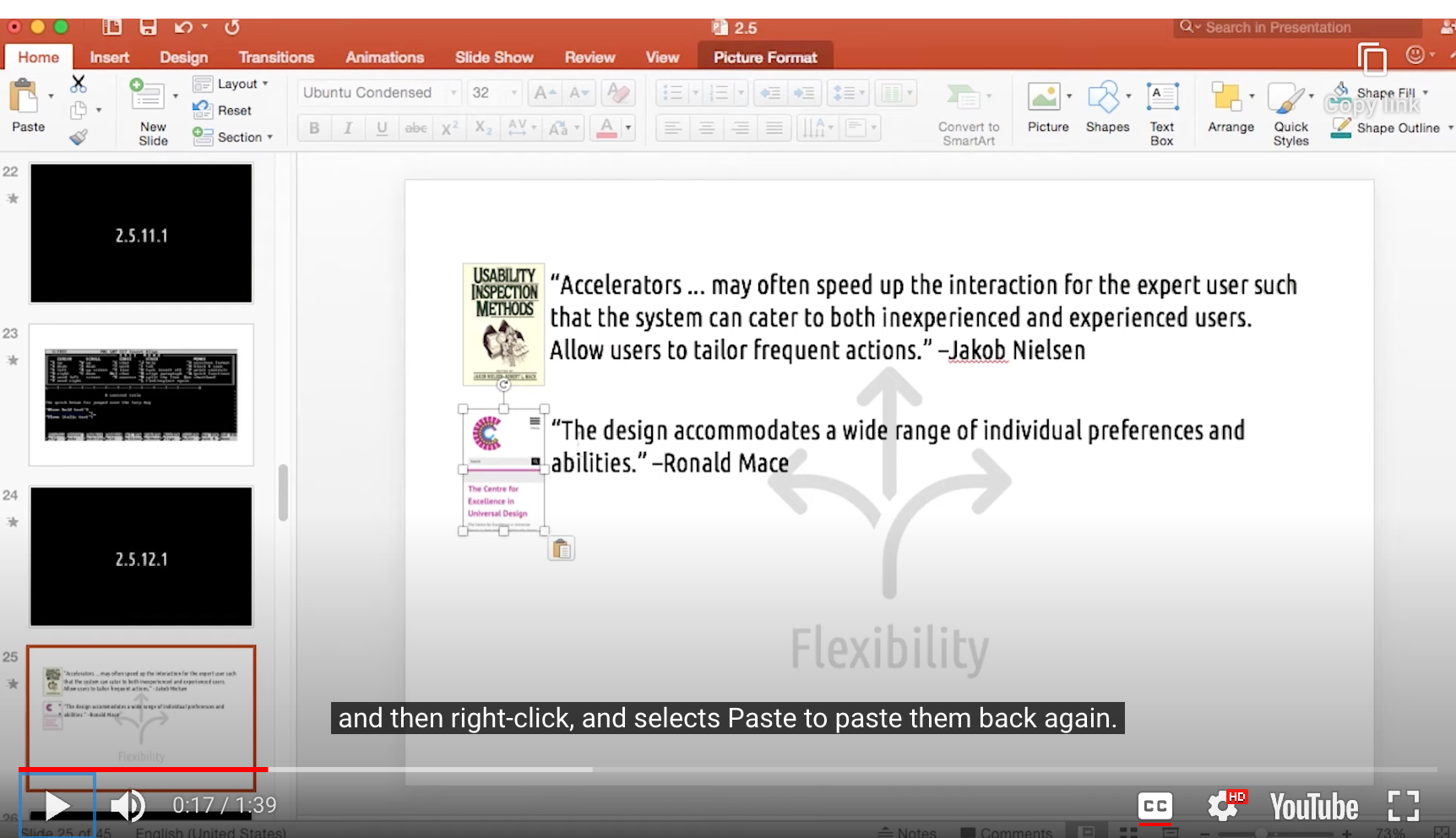Click the slide panel vertical scrollbar
Screen dimensions: 1456x838
click(284, 493)
